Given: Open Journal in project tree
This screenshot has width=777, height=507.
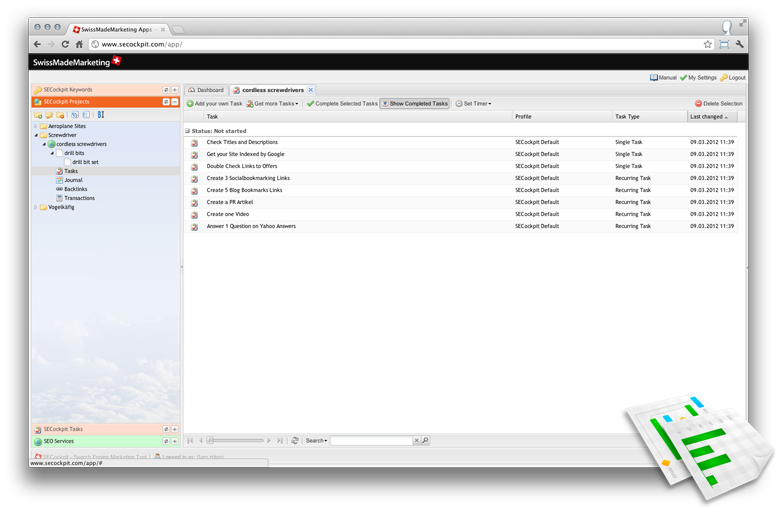Looking at the screenshot, I should [x=73, y=180].
